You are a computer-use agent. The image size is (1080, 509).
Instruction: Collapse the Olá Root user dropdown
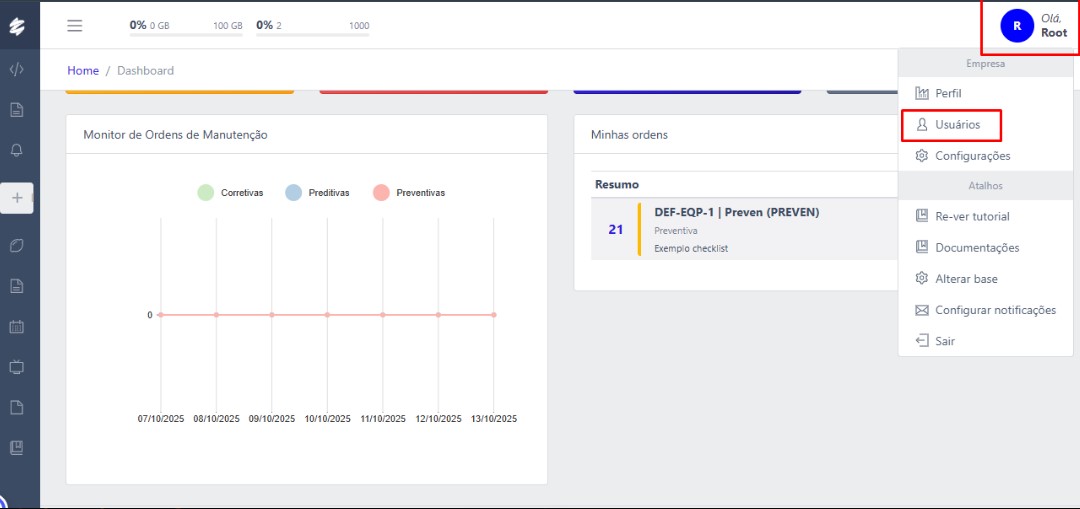point(1032,26)
